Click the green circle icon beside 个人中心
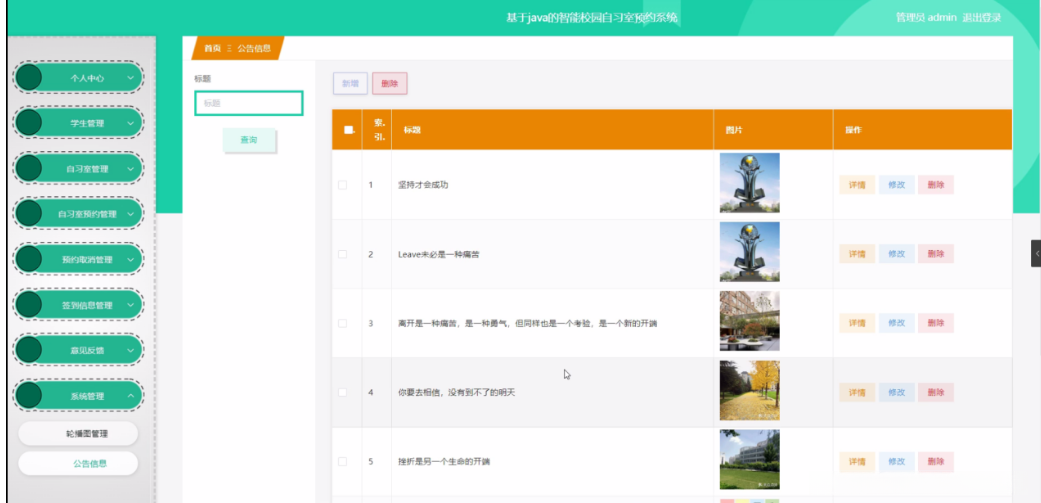 [29, 78]
